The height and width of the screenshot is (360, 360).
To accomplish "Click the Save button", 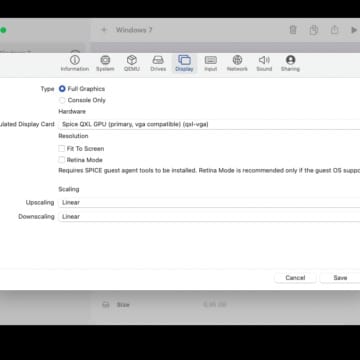I will [x=340, y=278].
